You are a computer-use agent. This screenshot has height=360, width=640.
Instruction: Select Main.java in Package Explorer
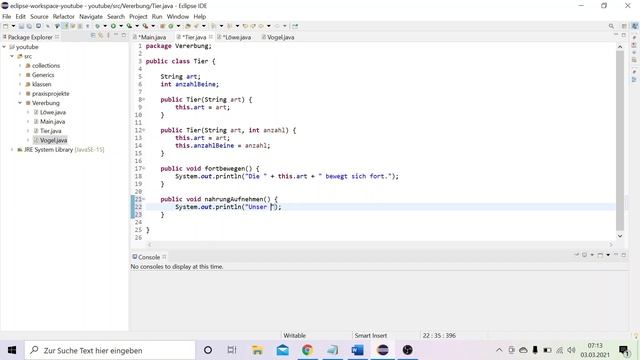click(x=52, y=122)
